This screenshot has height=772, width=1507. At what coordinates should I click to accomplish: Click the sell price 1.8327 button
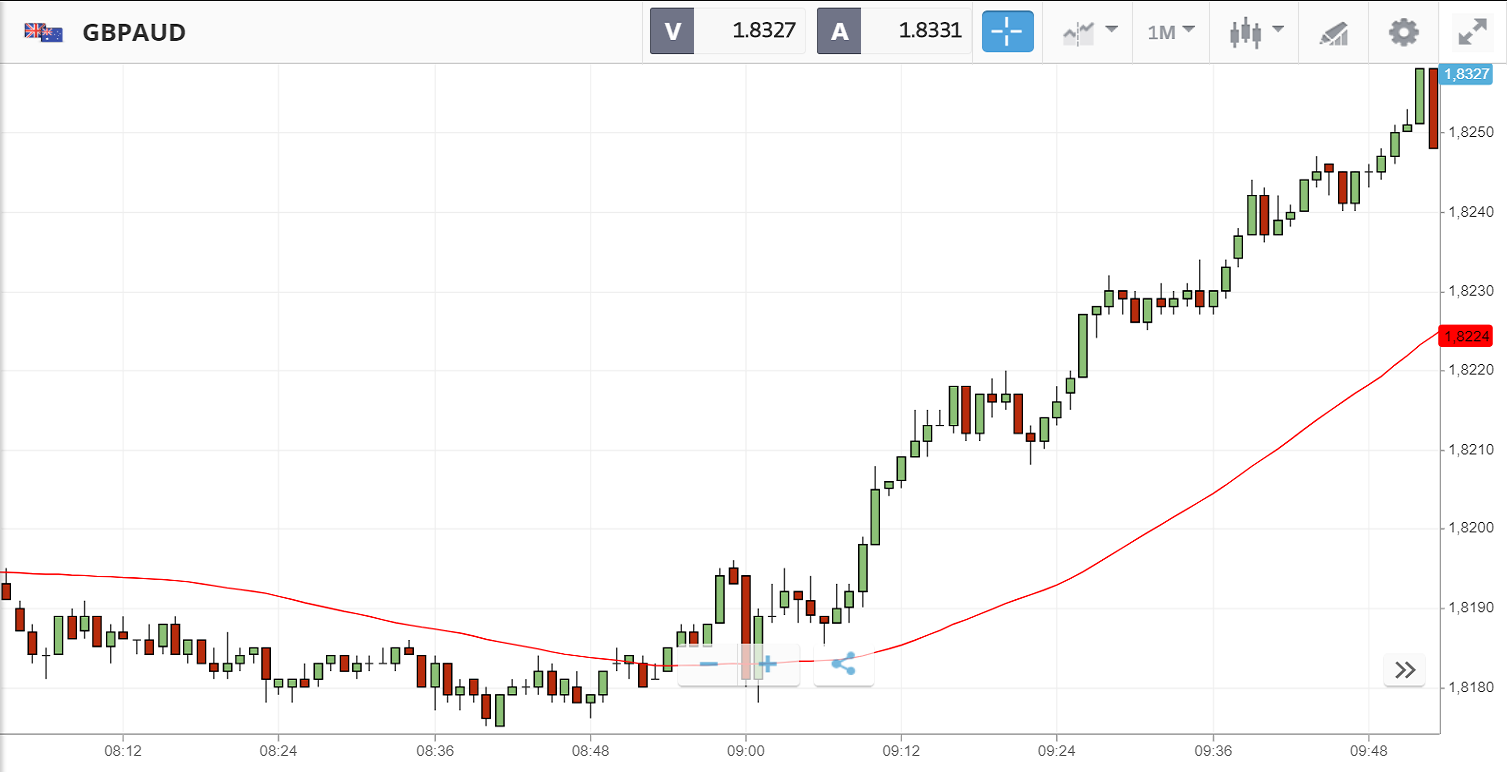point(728,31)
